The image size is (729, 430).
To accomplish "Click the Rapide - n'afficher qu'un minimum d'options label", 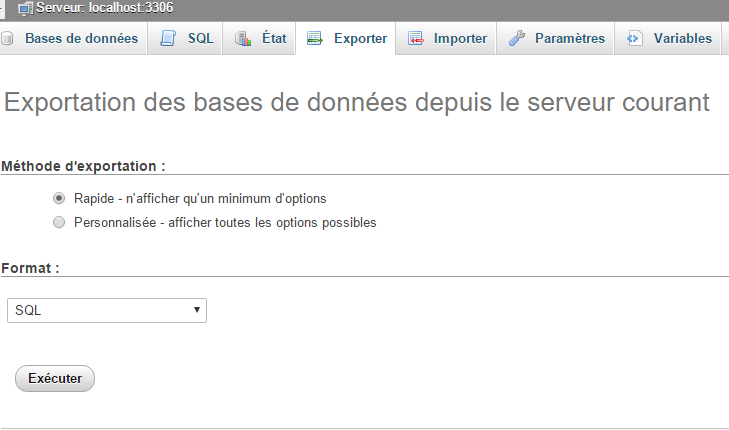I will (200, 198).
